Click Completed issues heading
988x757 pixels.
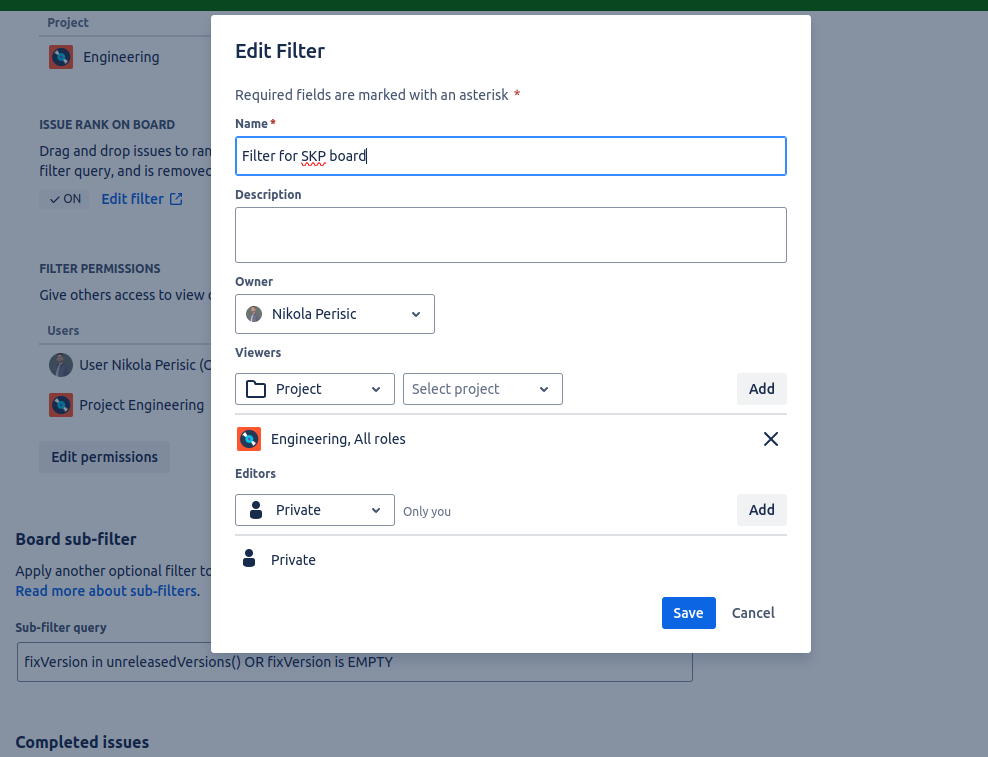pyautogui.click(x=83, y=742)
